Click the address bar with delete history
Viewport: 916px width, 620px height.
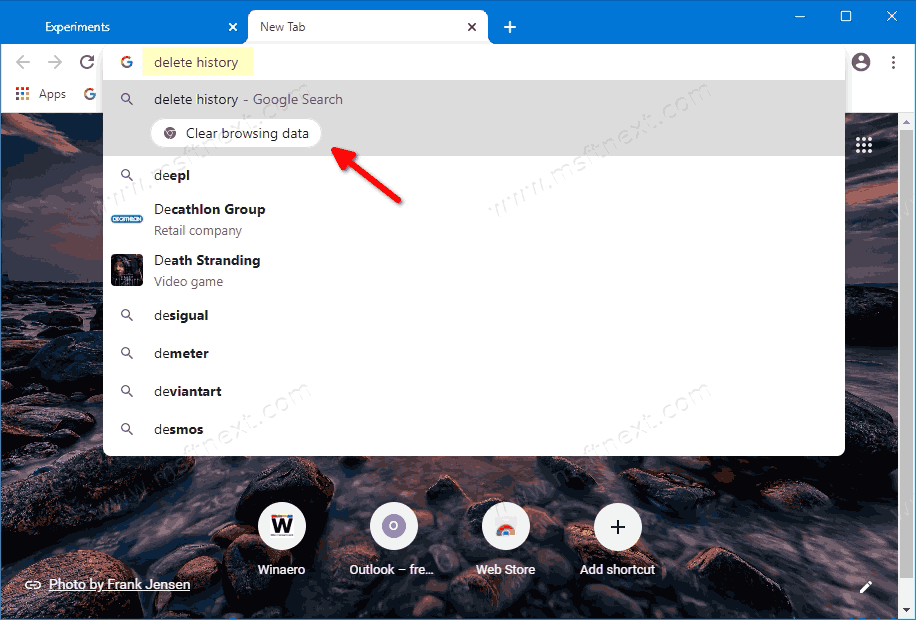400,62
